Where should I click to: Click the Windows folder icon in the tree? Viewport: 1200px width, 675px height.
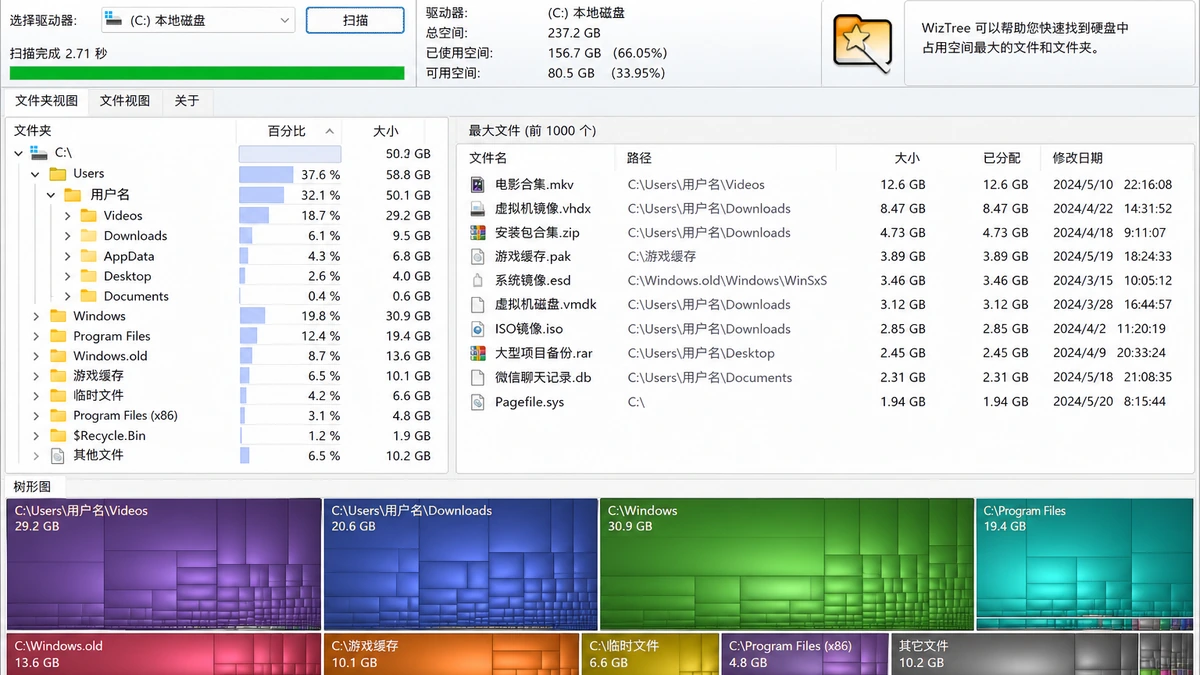pyautogui.click(x=59, y=316)
